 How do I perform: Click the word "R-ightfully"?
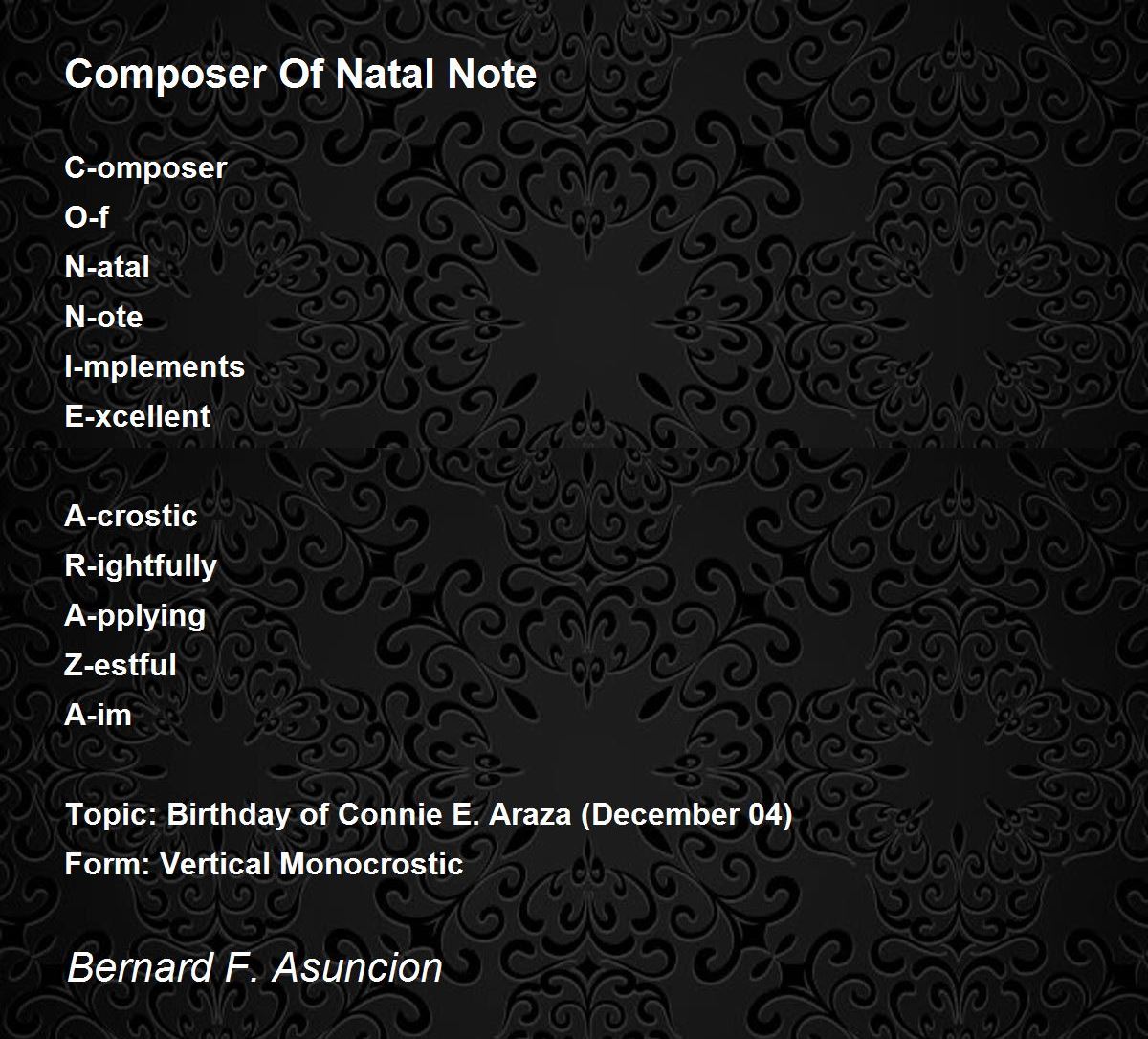(x=141, y=565)
